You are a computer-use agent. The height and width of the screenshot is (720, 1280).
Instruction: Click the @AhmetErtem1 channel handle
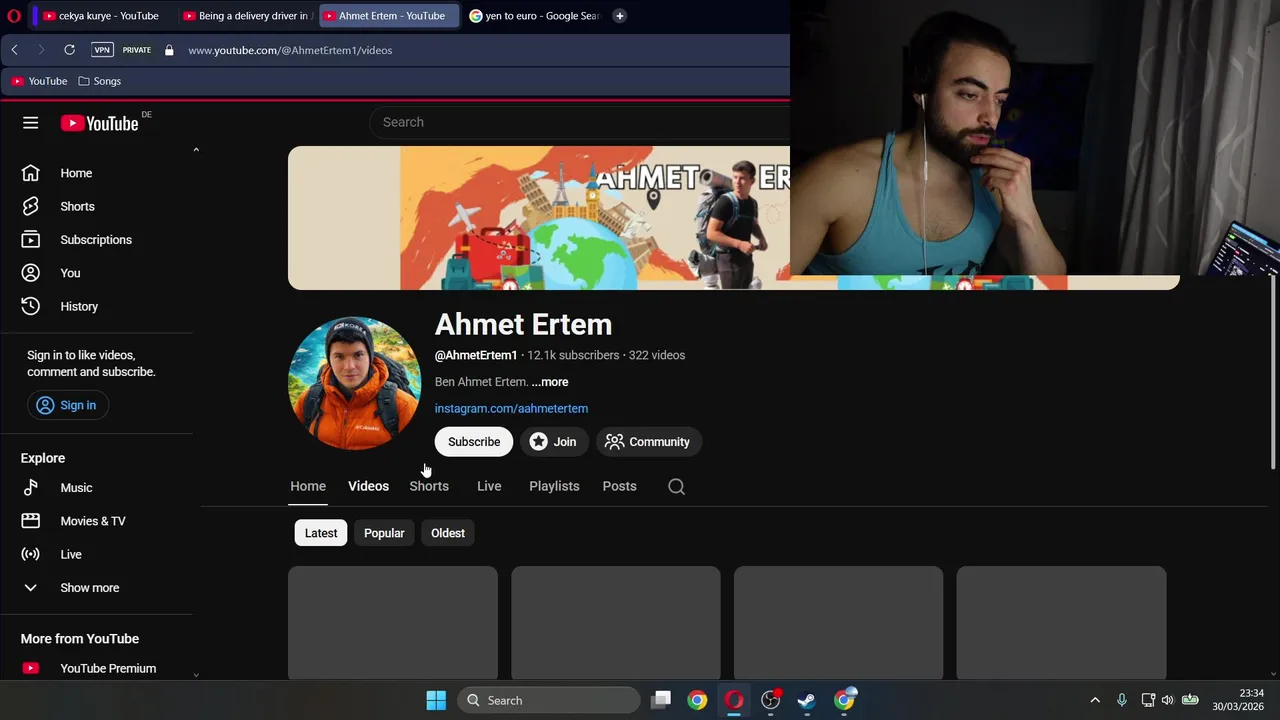pyautogui.click(x=476, y=355)
